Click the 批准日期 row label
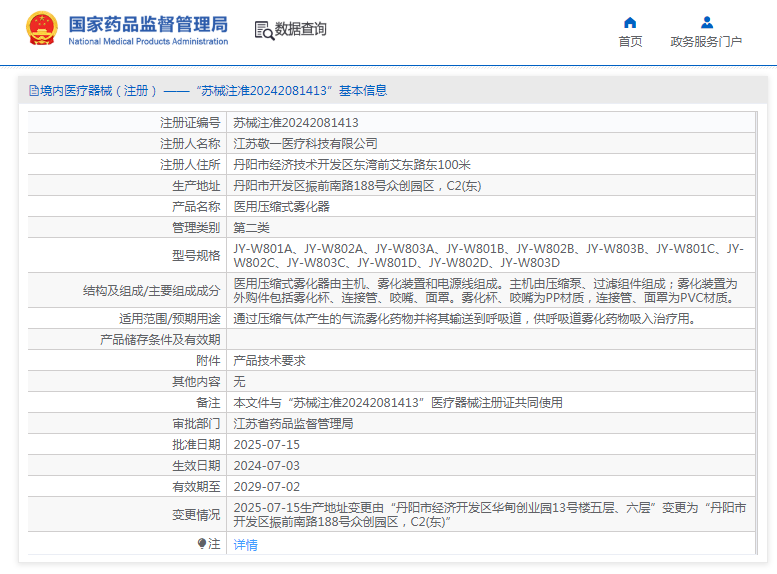This screenshot has width=777, height=574. (196, 445)
